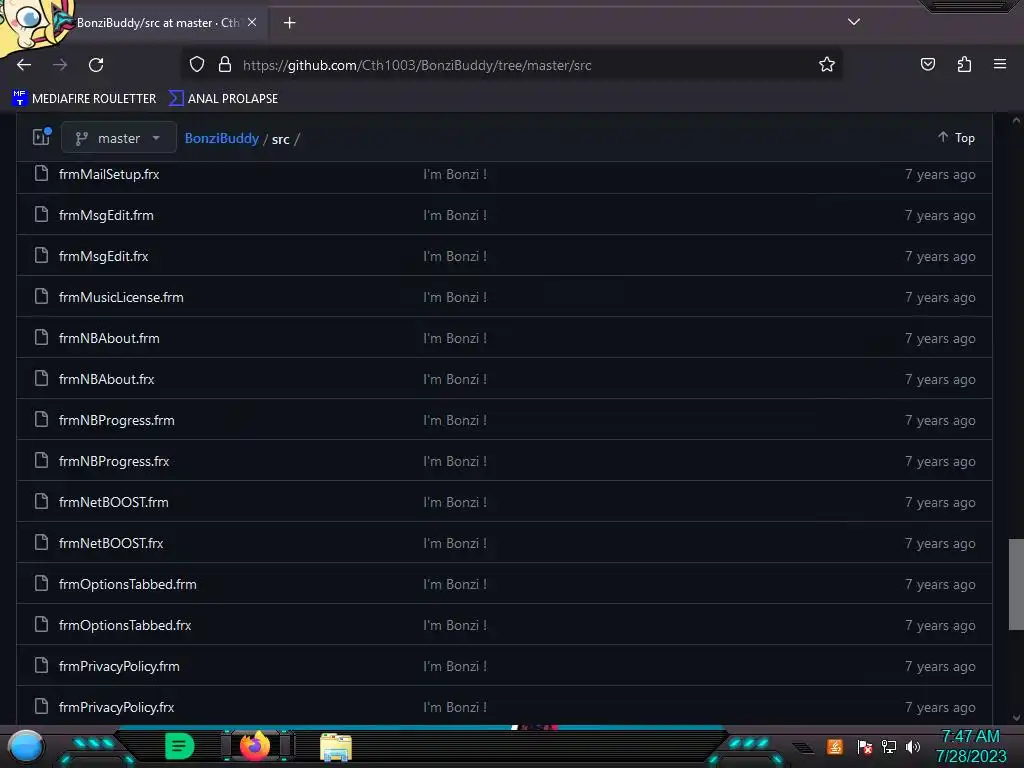This screenshot has width=1024, height=768.
Task: Click '7 years ago' on frmOptionsTabbed.frx row
Action: pyautogui.click(x=940, y=626)
